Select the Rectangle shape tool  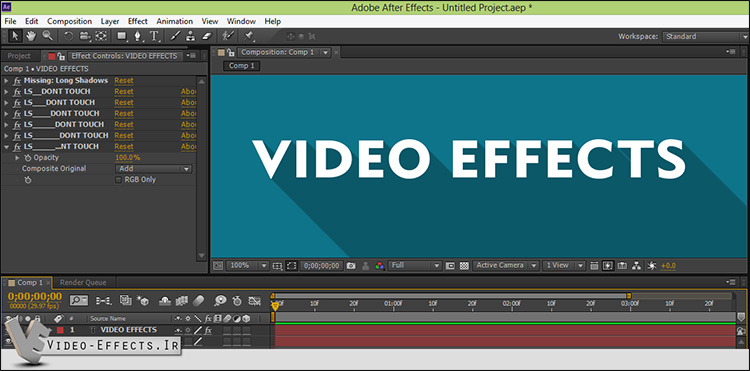(x=122, y=36)
